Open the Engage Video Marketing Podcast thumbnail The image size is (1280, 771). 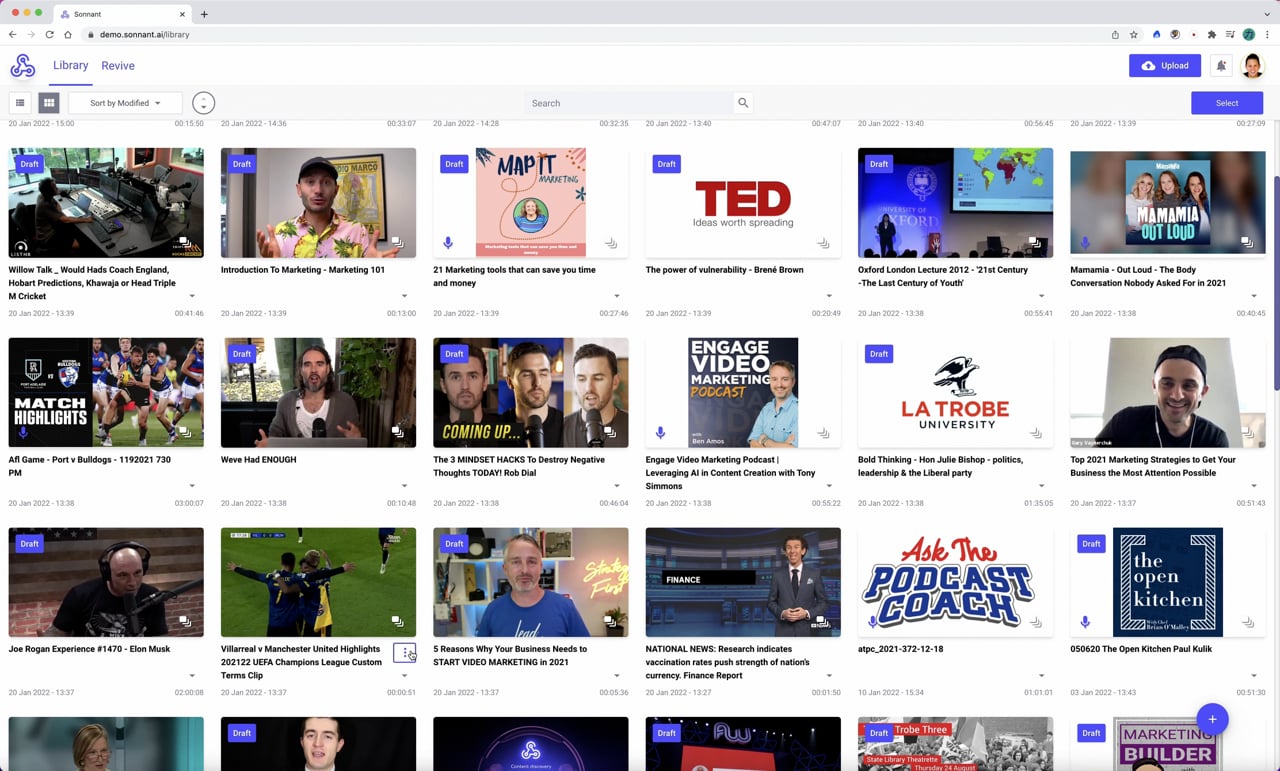coord(743,393)
